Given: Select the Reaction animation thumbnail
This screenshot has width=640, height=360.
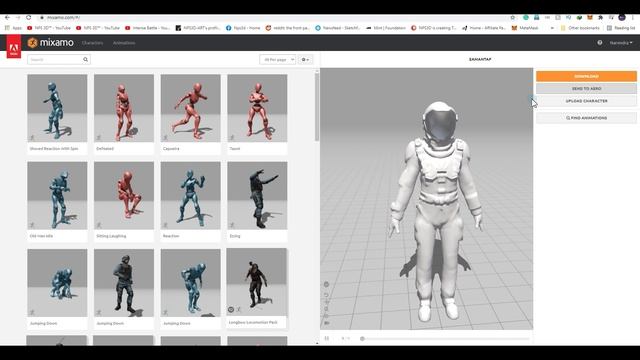Looking at the screenshot, I should tap(191, 196).
